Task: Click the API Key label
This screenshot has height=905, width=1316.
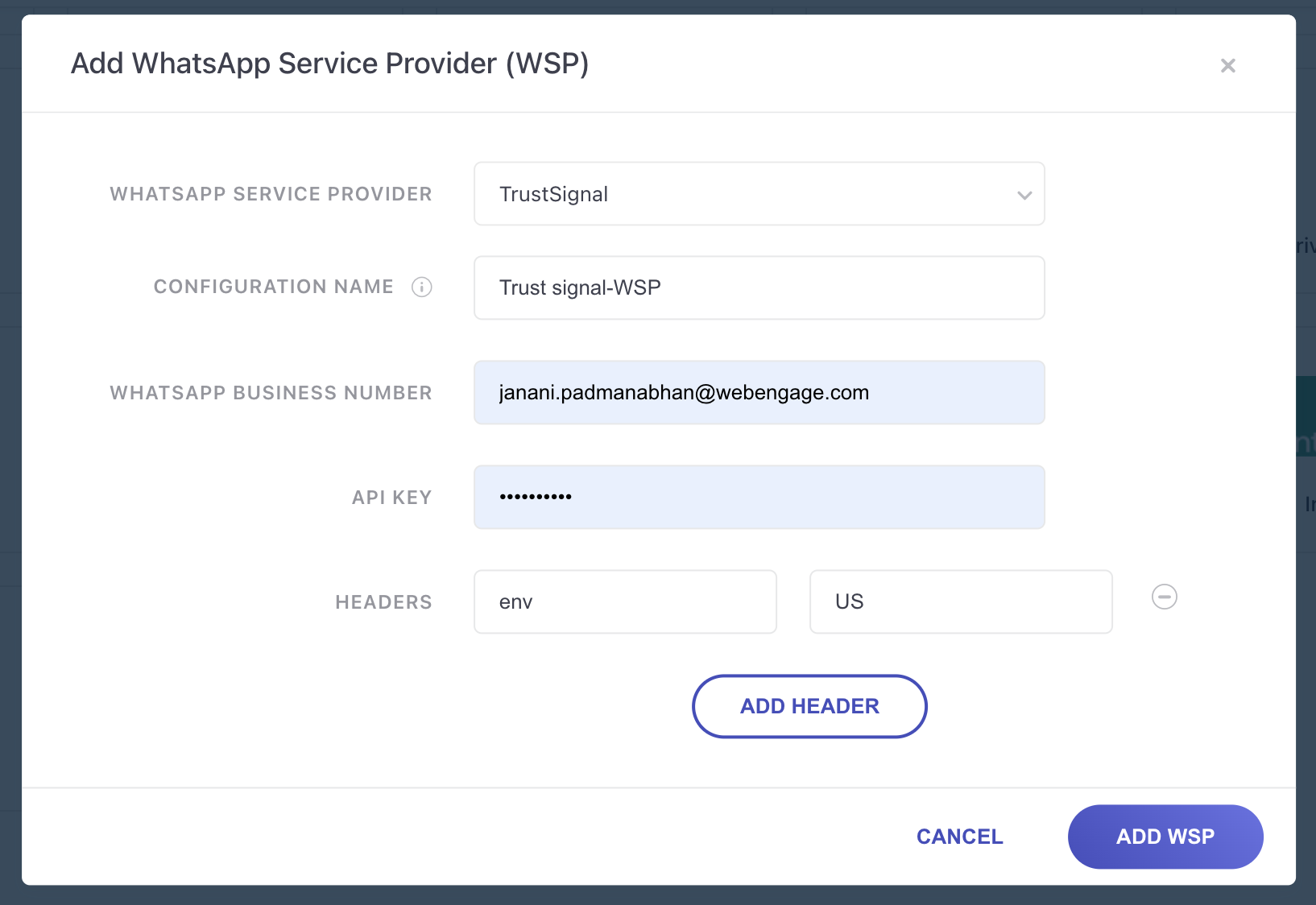Action: coord(391,498)
